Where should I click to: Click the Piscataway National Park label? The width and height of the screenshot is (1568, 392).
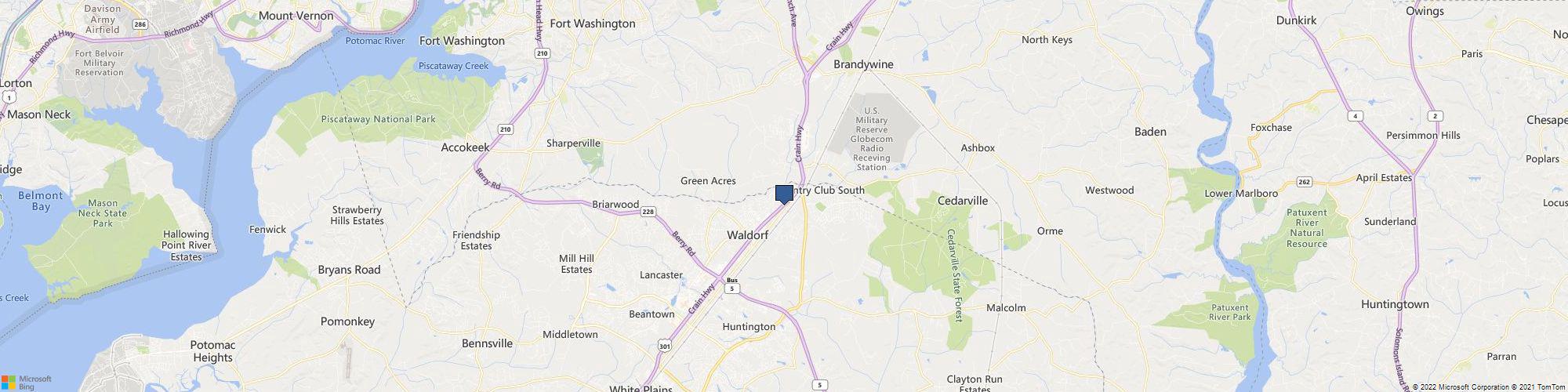coord(378,119)
